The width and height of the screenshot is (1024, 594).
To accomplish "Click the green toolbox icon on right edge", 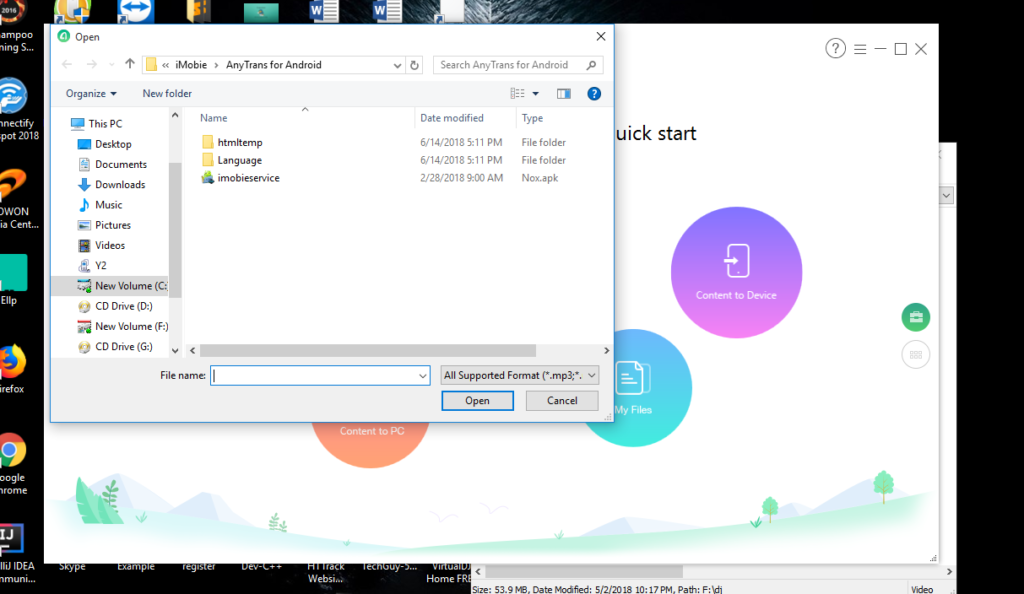I will [x=915, y=316].
